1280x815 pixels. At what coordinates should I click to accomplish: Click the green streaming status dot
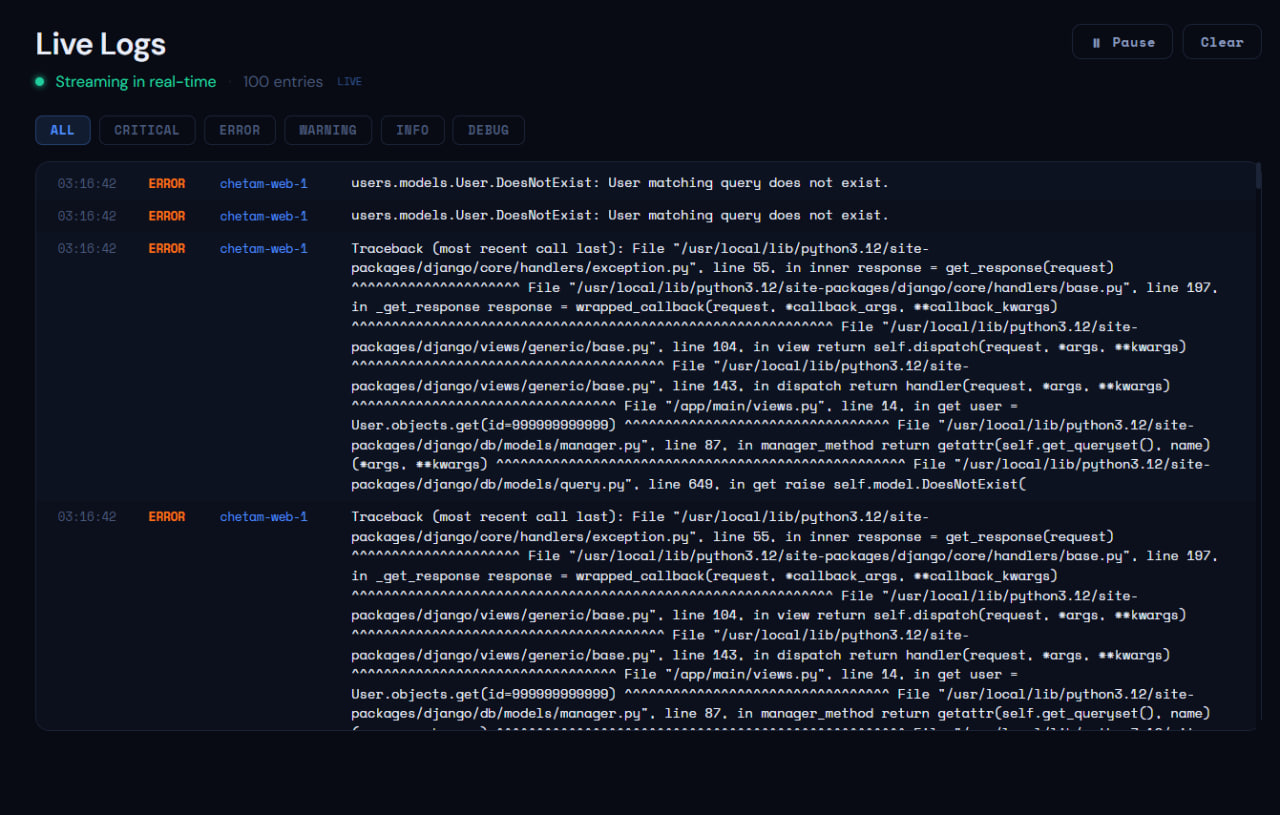click(40, 82)
